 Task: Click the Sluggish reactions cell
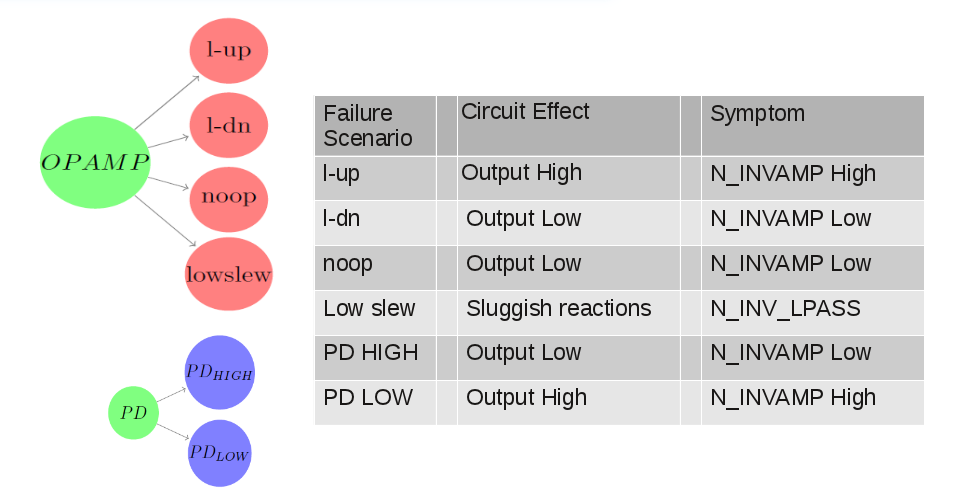tap(558, 308)
